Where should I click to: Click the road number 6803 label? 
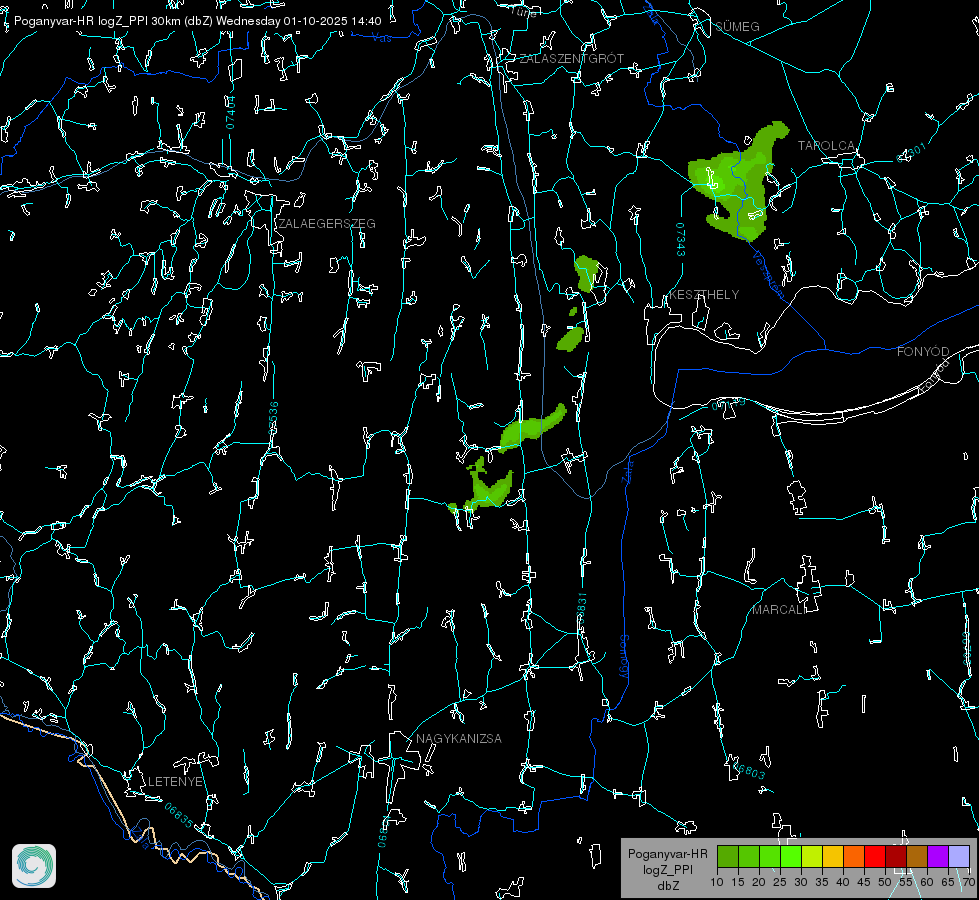(747, 769)
